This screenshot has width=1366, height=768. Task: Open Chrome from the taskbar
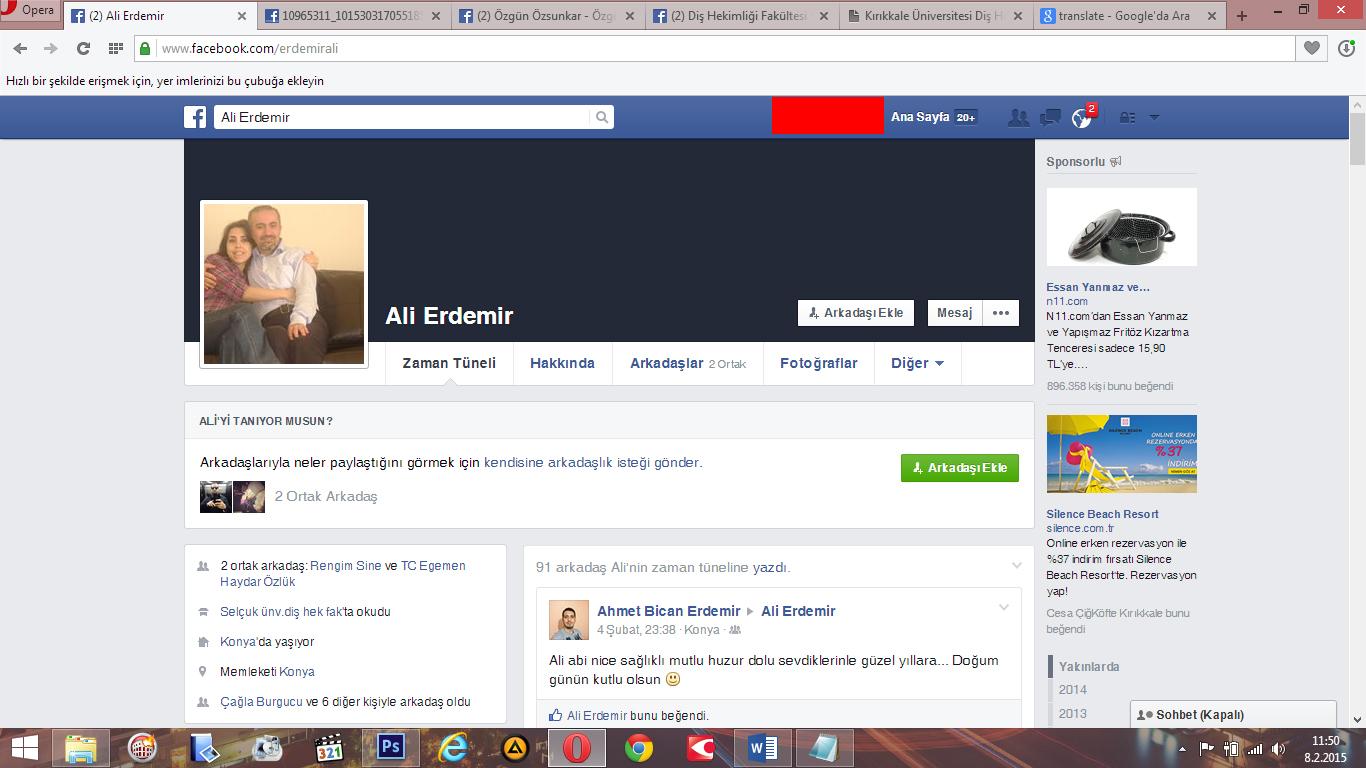coord(639,748)
